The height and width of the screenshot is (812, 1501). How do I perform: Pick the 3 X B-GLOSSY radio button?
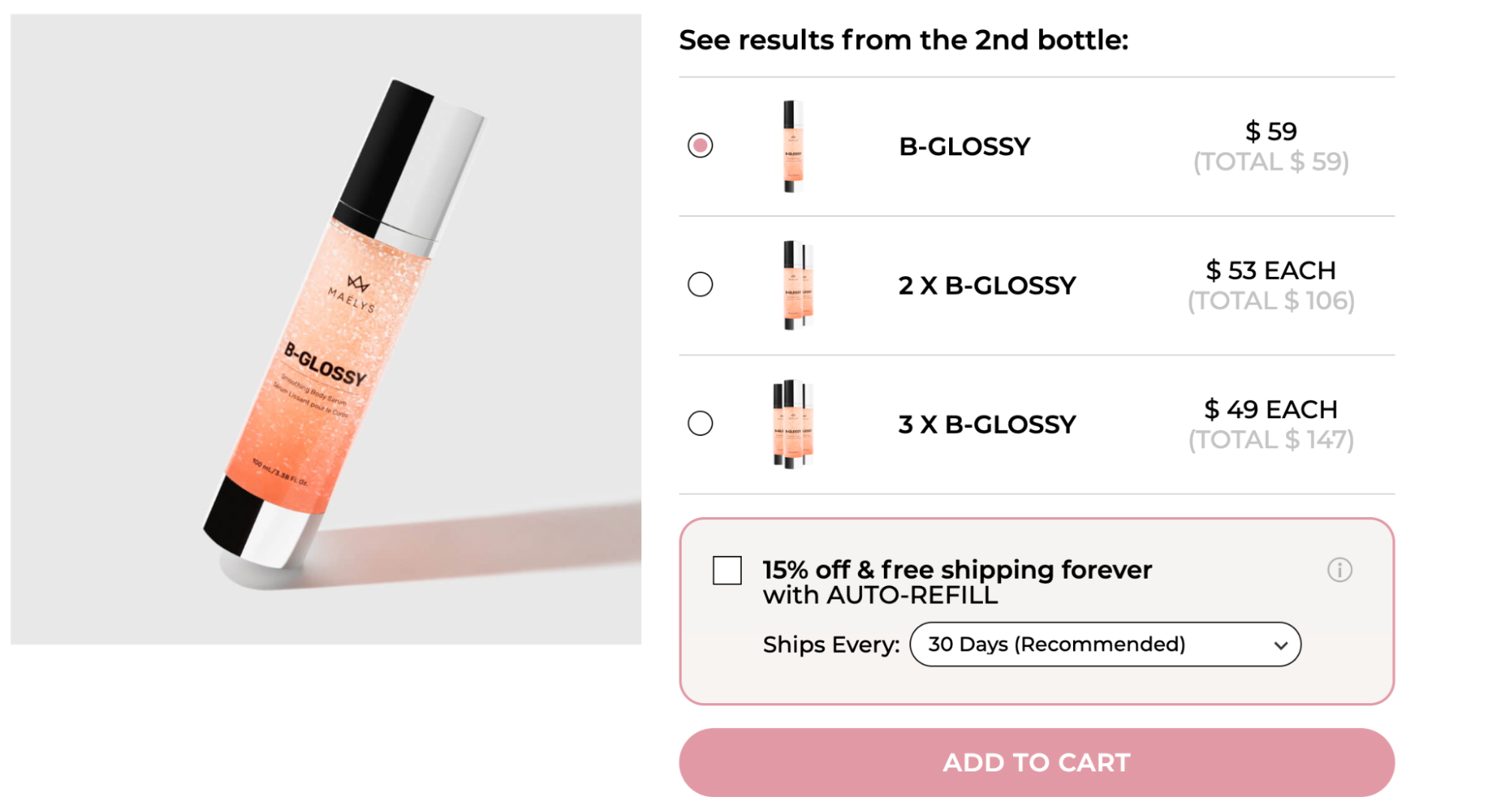[700, 423]
